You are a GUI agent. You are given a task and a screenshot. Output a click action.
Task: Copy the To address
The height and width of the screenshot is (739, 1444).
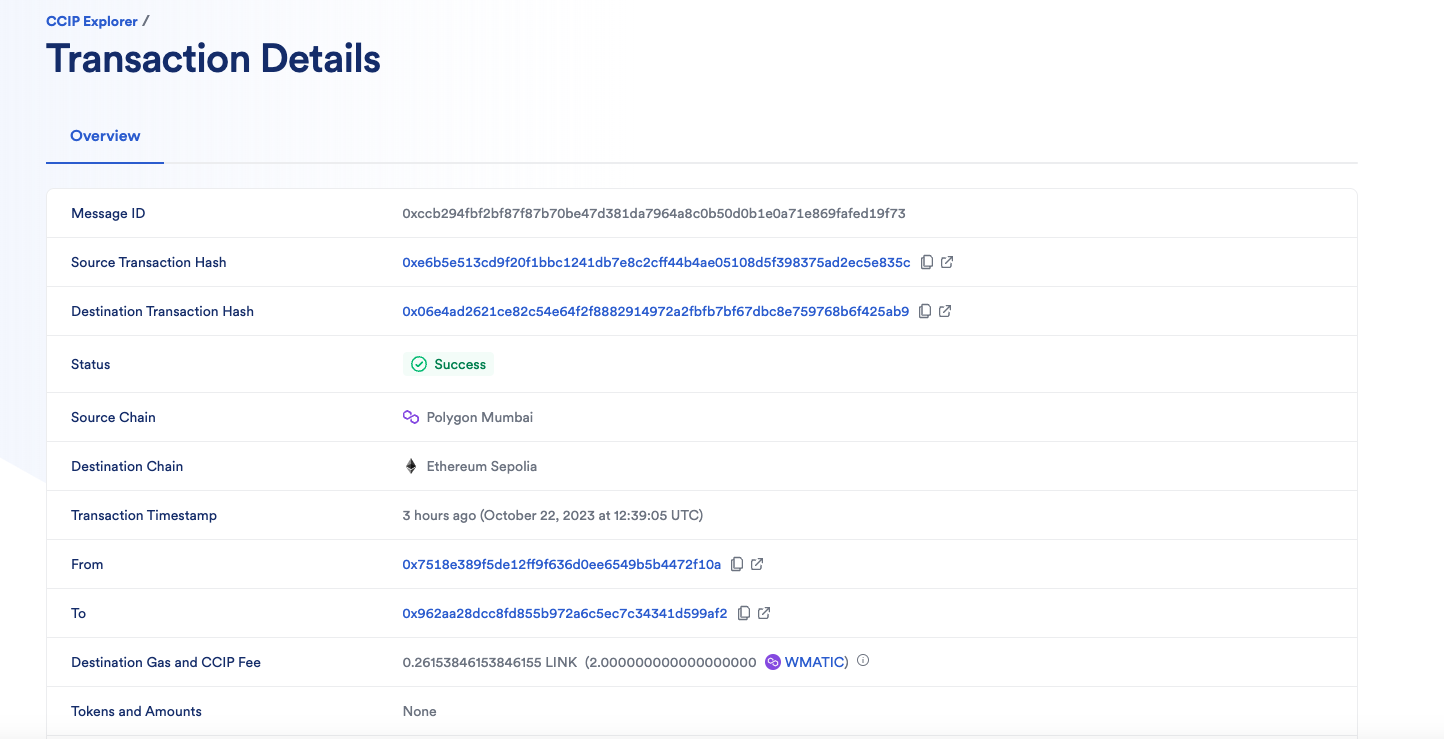(x=744, y=613)
